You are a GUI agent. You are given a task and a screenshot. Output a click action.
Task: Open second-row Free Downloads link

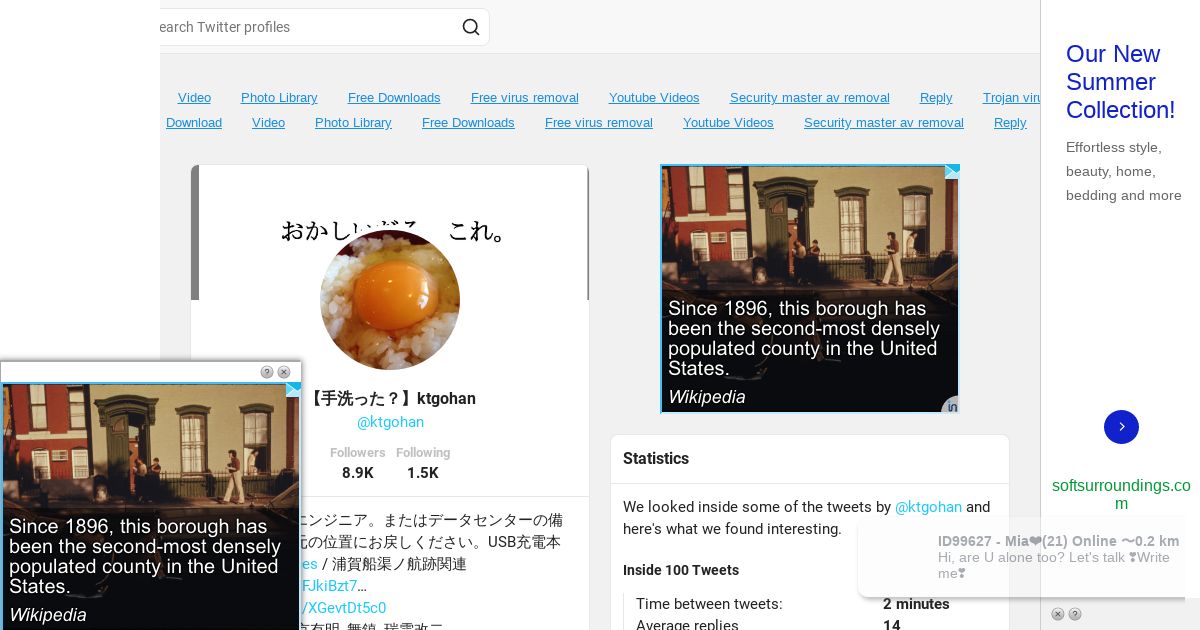point(468,123)
